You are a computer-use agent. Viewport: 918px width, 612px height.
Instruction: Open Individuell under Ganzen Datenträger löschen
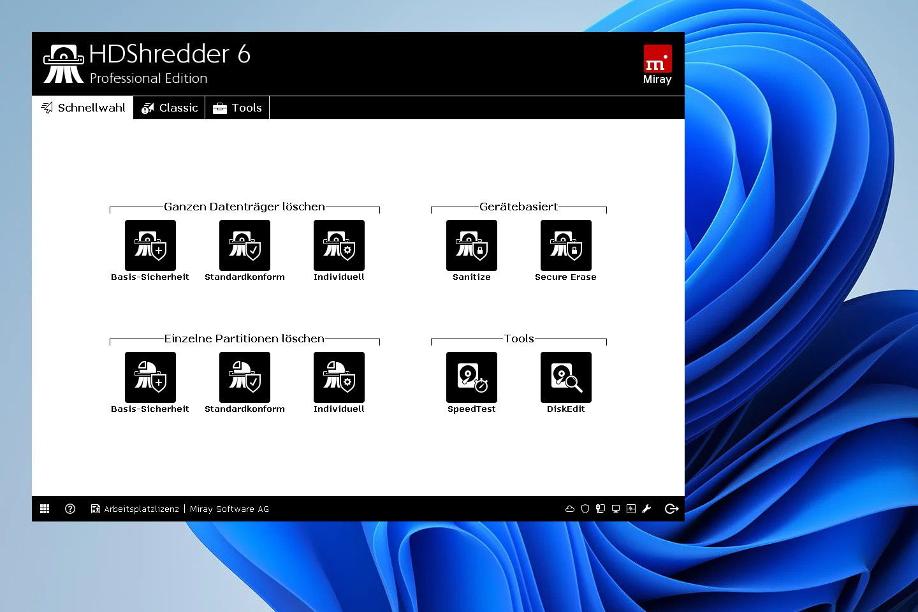339,245
